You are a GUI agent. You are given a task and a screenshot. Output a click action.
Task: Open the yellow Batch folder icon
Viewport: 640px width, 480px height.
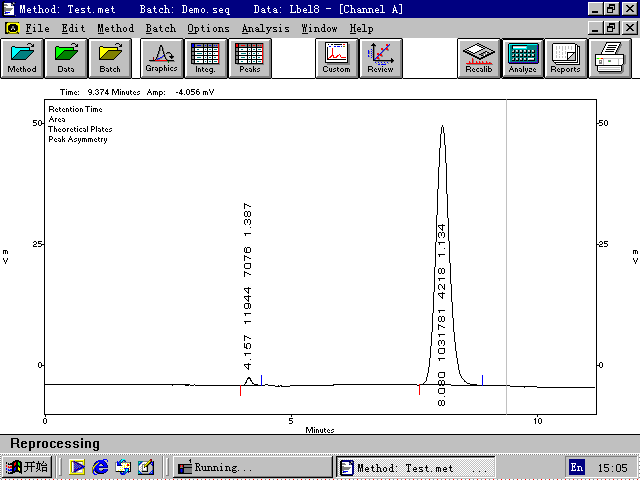(x=110, y=58)
